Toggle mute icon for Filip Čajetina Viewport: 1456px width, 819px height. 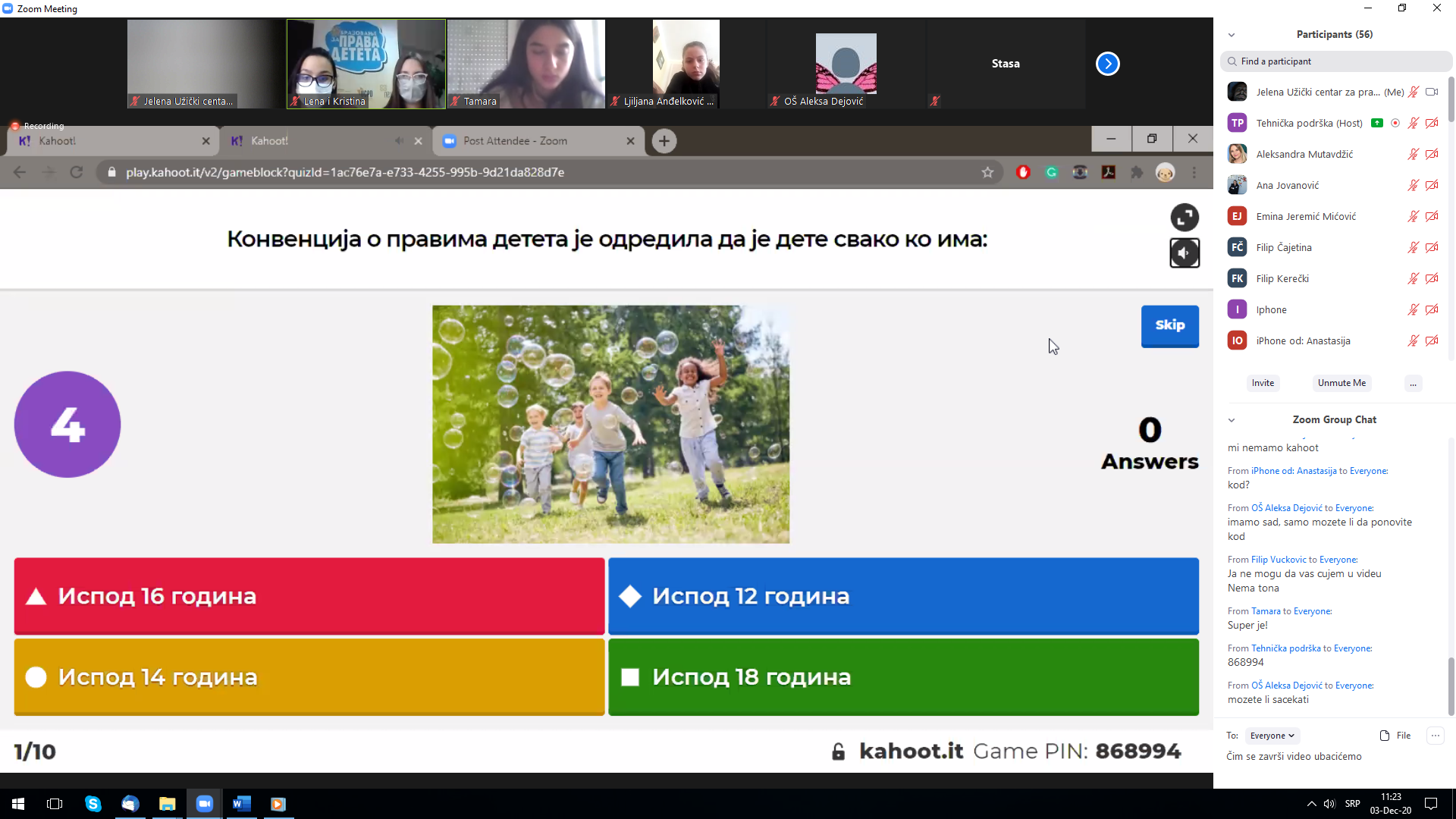click(x=1414, y=247)
